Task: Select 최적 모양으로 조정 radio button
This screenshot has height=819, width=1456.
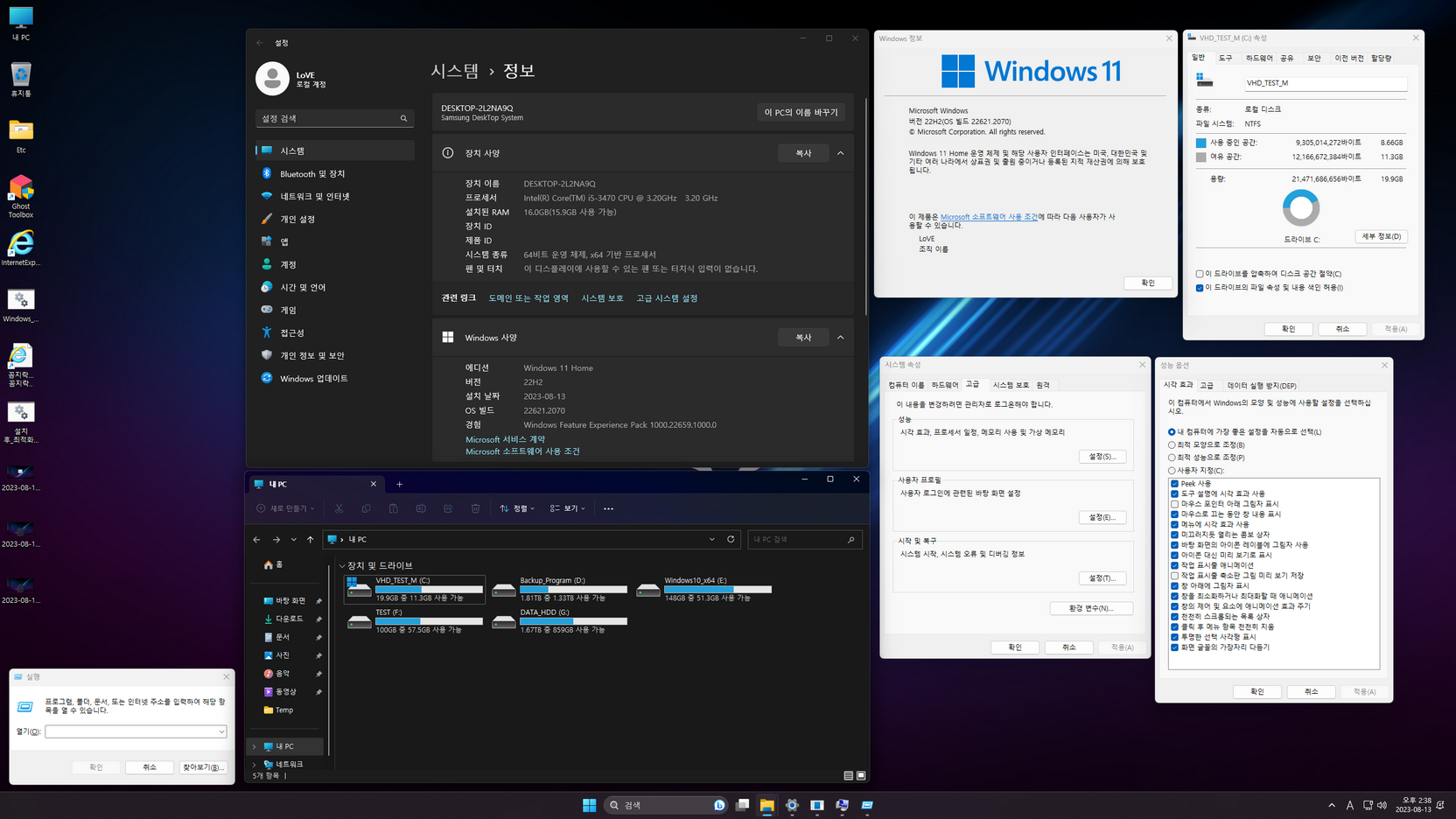Action: 1172,444
